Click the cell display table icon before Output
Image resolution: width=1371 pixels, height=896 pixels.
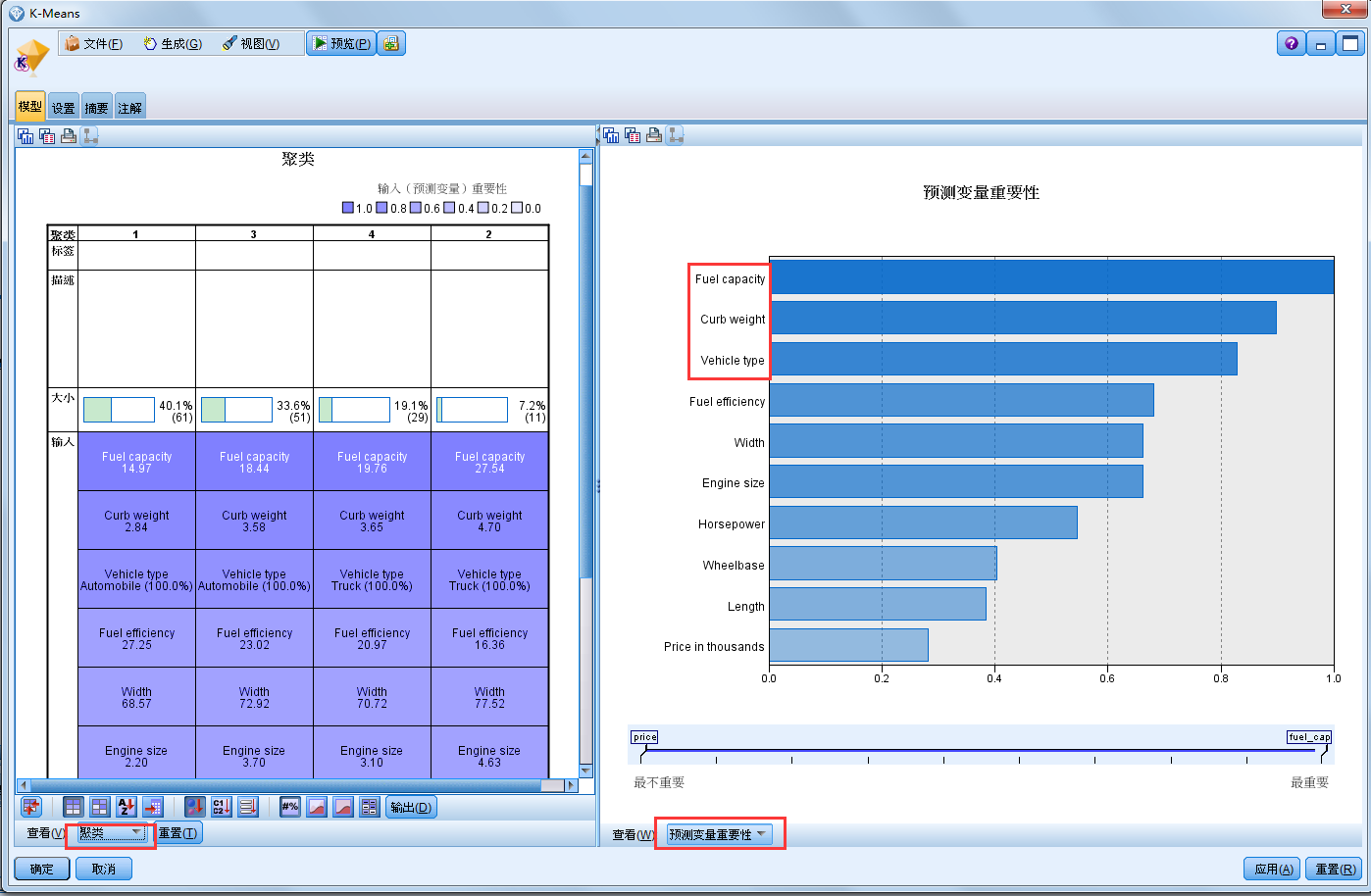(x=370, y=807)
